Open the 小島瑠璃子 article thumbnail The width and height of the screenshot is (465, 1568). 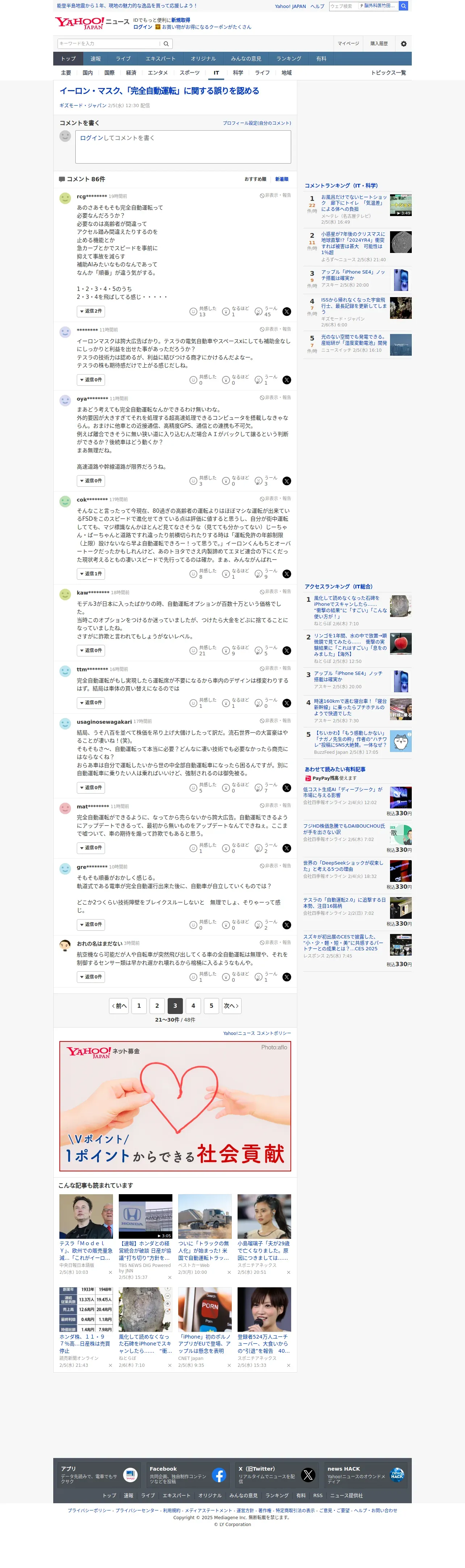(x=264, y=1216)
